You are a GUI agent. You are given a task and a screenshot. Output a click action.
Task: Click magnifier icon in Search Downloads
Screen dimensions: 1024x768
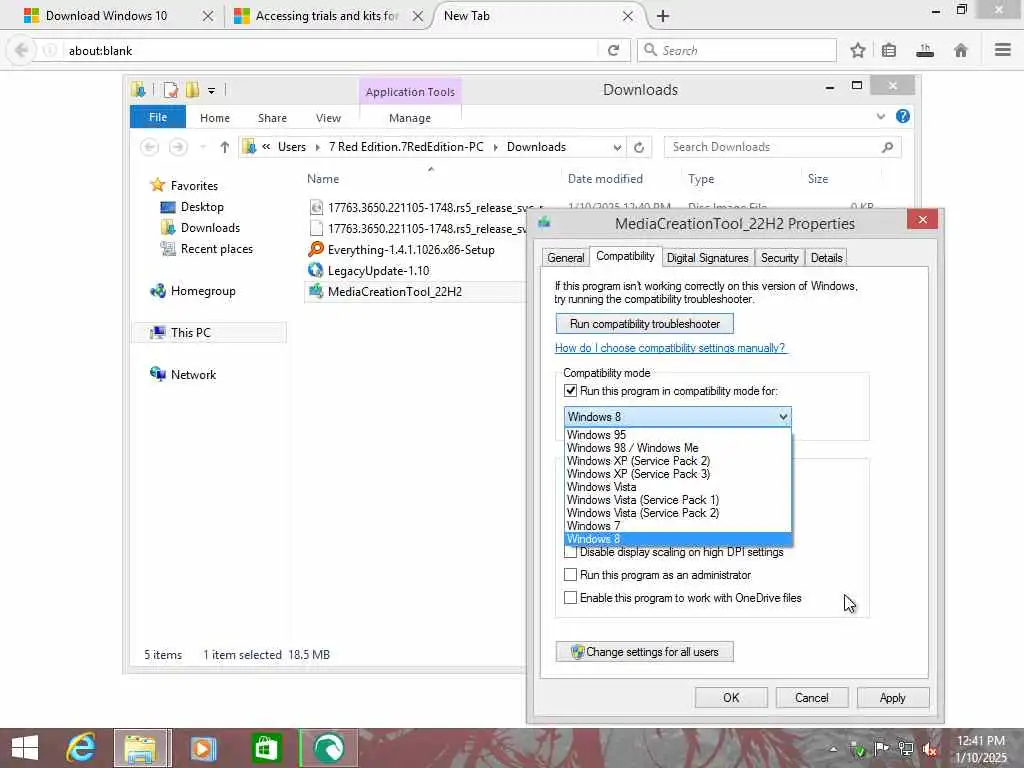887,147
